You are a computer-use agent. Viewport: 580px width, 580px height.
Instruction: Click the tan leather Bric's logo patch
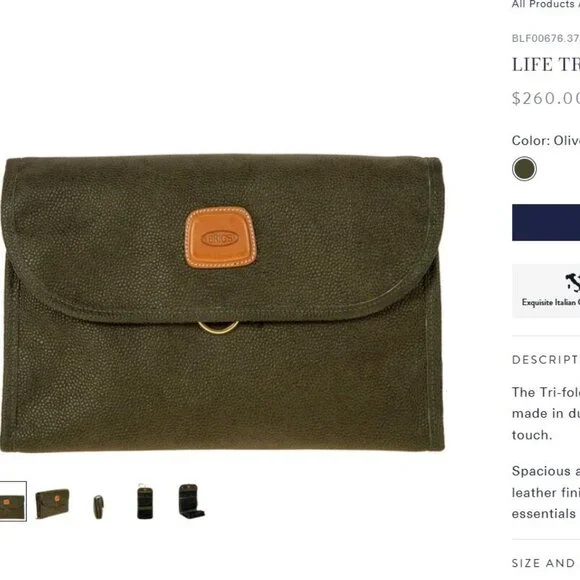220,237
